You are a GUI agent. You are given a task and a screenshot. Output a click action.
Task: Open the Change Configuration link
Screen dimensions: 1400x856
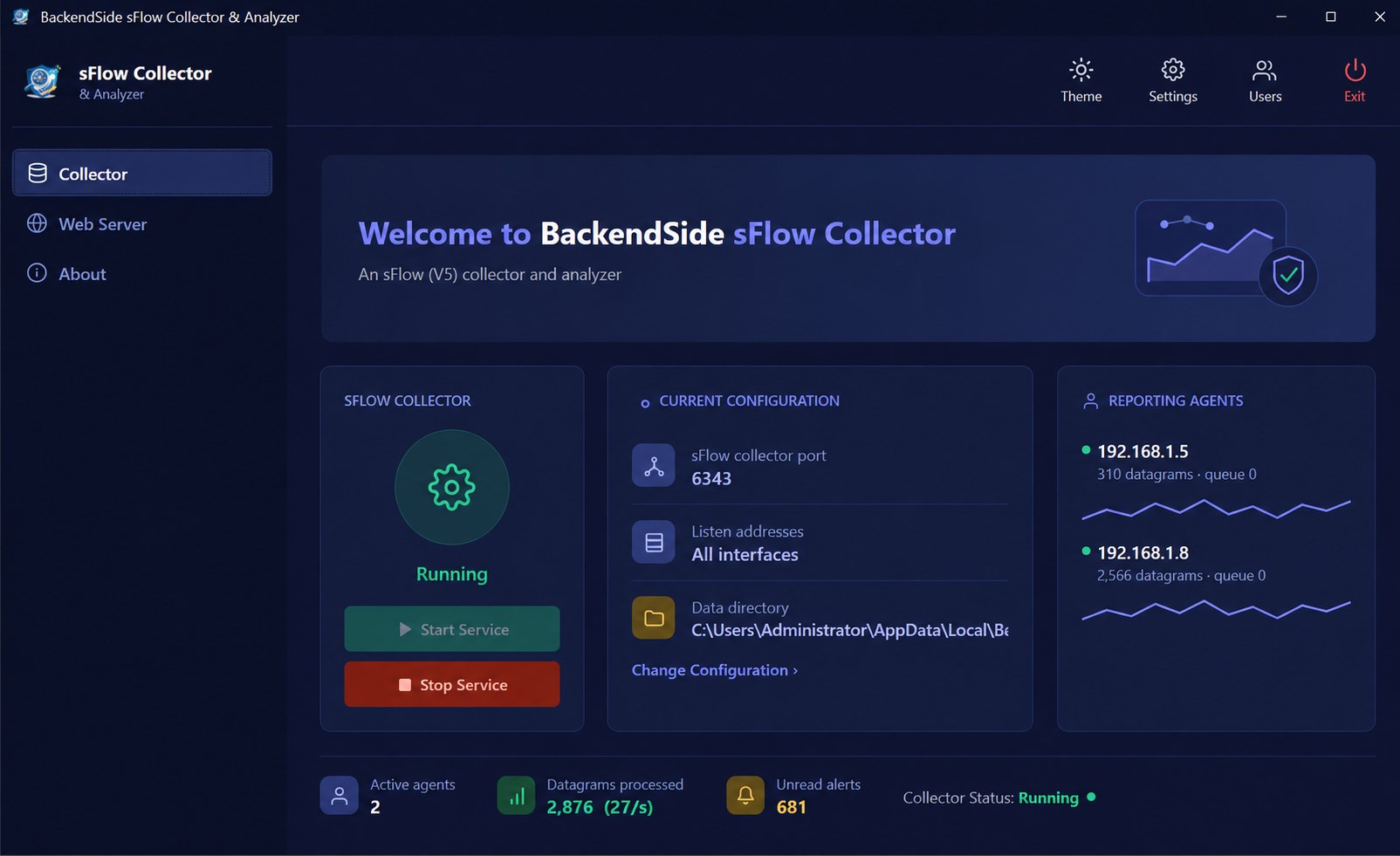[715, 670]
